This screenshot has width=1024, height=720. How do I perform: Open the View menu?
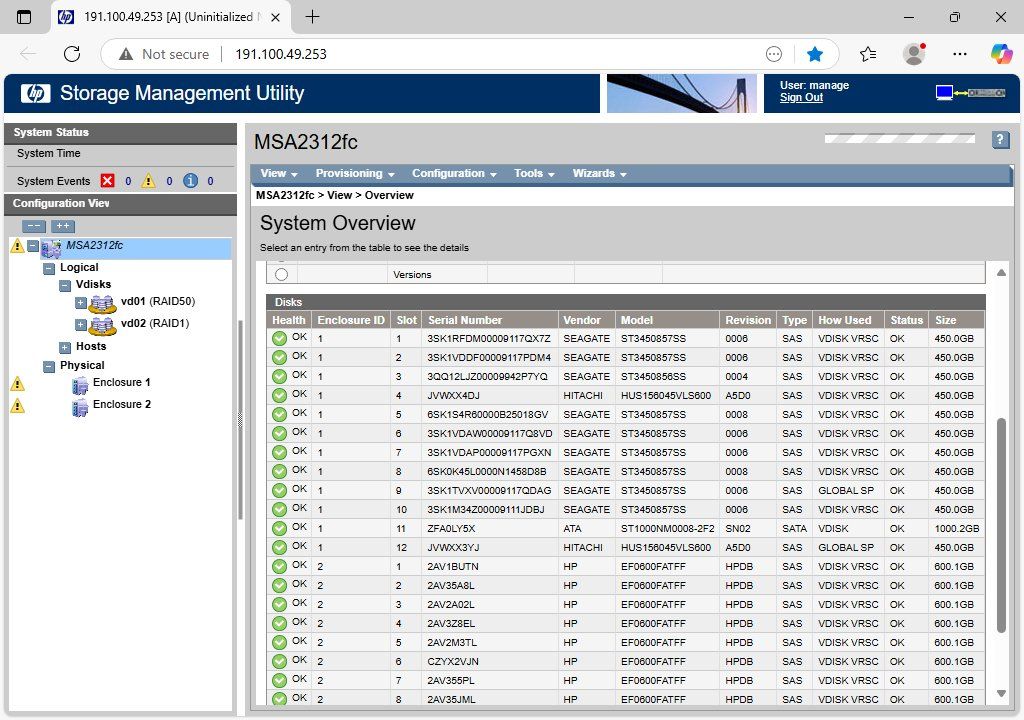tap(279, 174)
